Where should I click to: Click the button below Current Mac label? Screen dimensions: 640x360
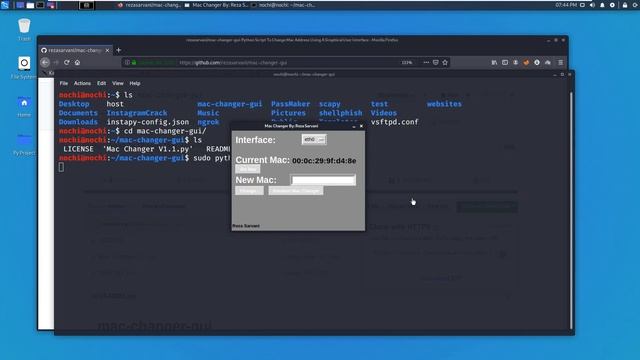pyautogui.click(x=247, y=169)
